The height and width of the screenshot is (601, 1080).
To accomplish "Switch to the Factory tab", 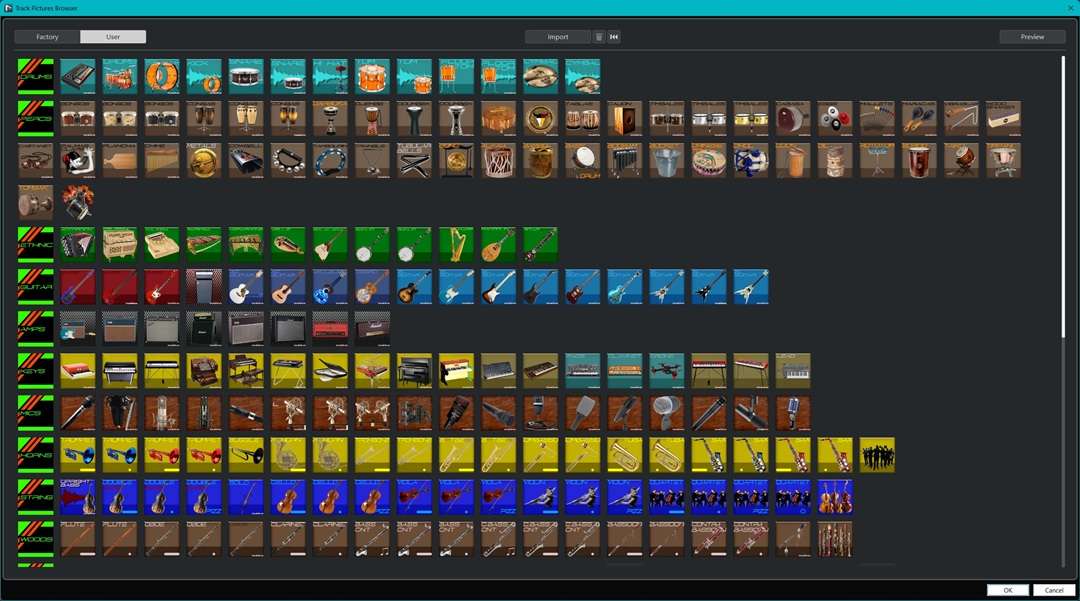I will point(47,37).
